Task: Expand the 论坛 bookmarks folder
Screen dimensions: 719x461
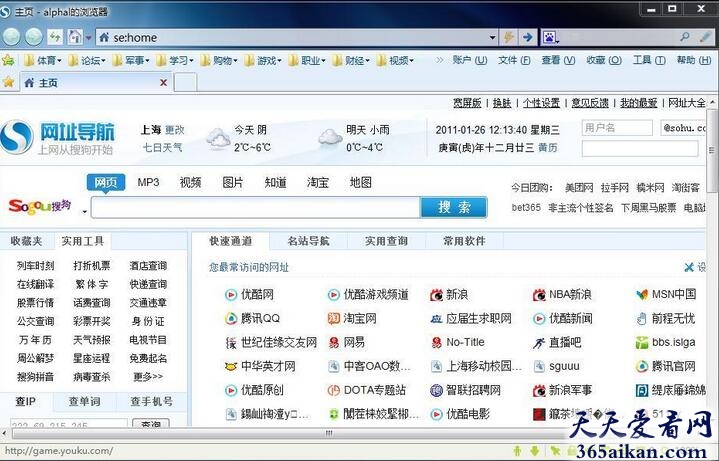Action: pos(86,60)
